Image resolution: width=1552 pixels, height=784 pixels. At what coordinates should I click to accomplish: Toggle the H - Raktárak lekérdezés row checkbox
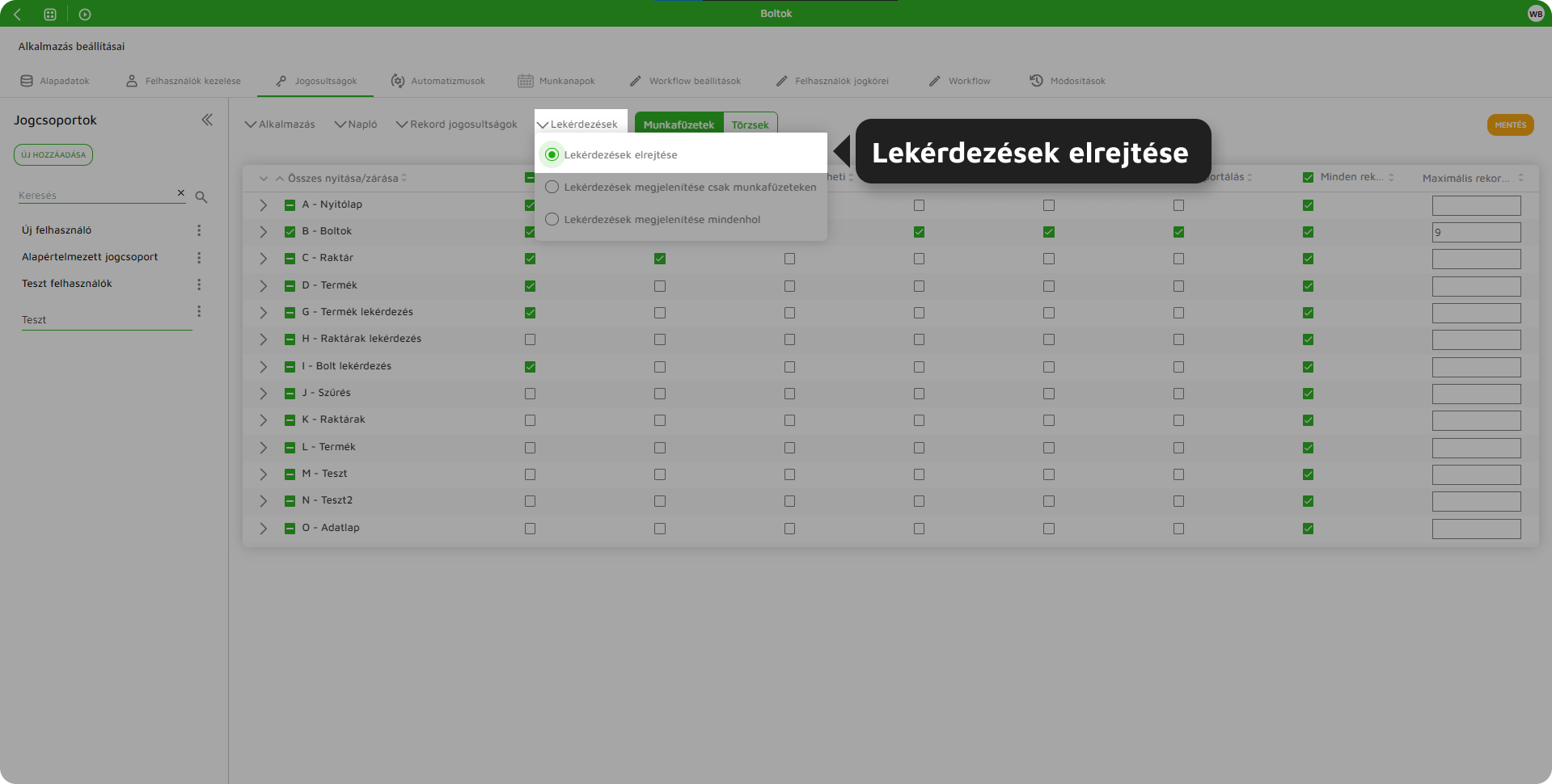tap(290, 339)
